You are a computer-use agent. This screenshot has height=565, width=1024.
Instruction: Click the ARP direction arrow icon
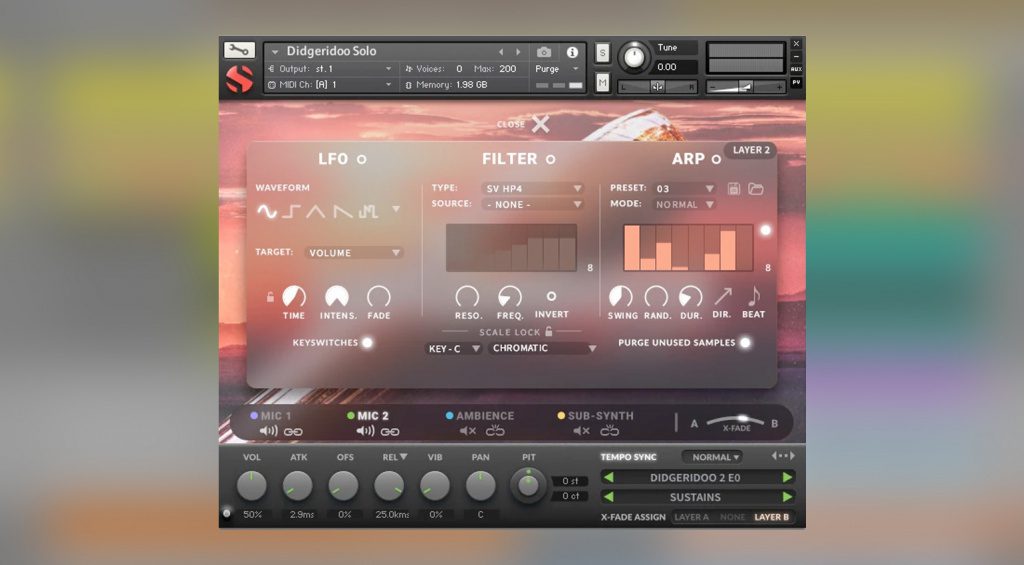(x=722, y=297)
